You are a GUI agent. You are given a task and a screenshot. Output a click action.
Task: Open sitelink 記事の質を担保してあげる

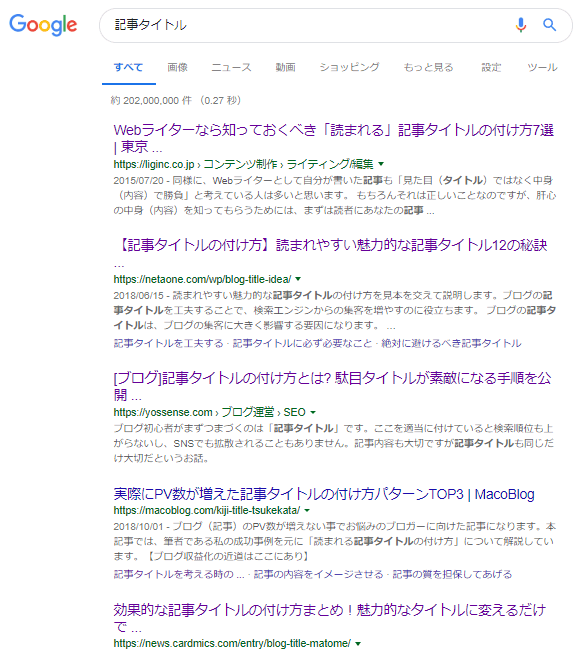click(x=452, y=575)
